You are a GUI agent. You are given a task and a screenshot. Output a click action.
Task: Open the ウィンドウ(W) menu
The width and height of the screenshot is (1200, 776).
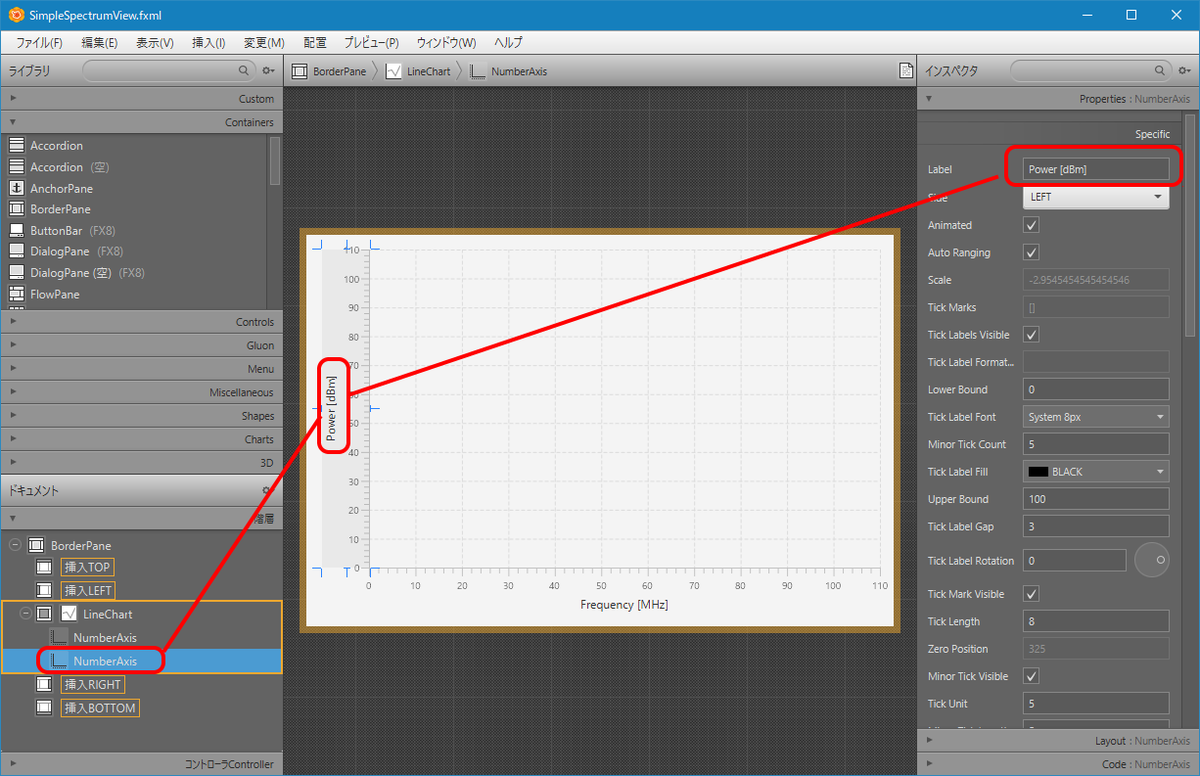tap(446, 43)
